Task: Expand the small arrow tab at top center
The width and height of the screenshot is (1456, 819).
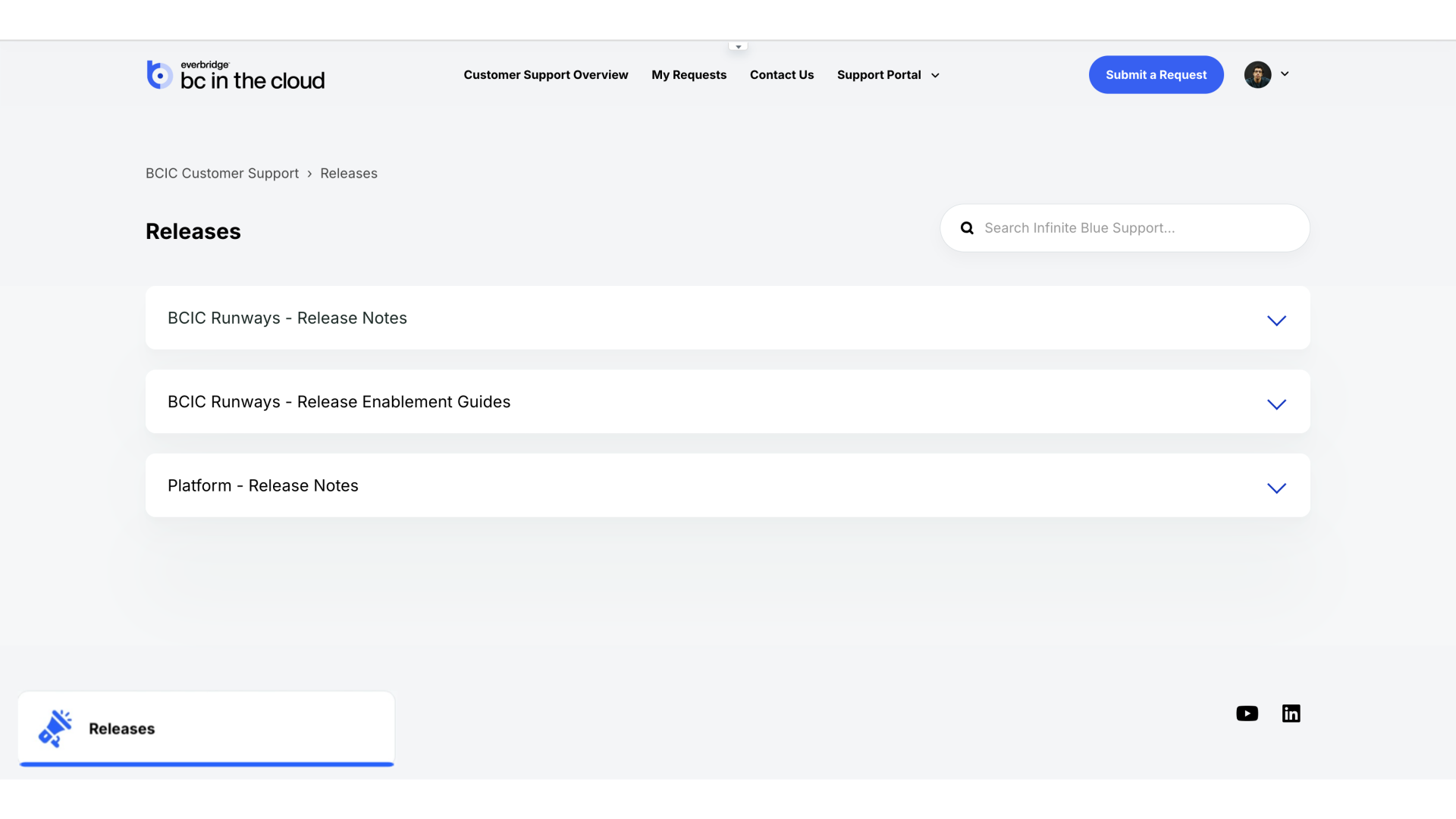Action: click(x=738, y=47)
